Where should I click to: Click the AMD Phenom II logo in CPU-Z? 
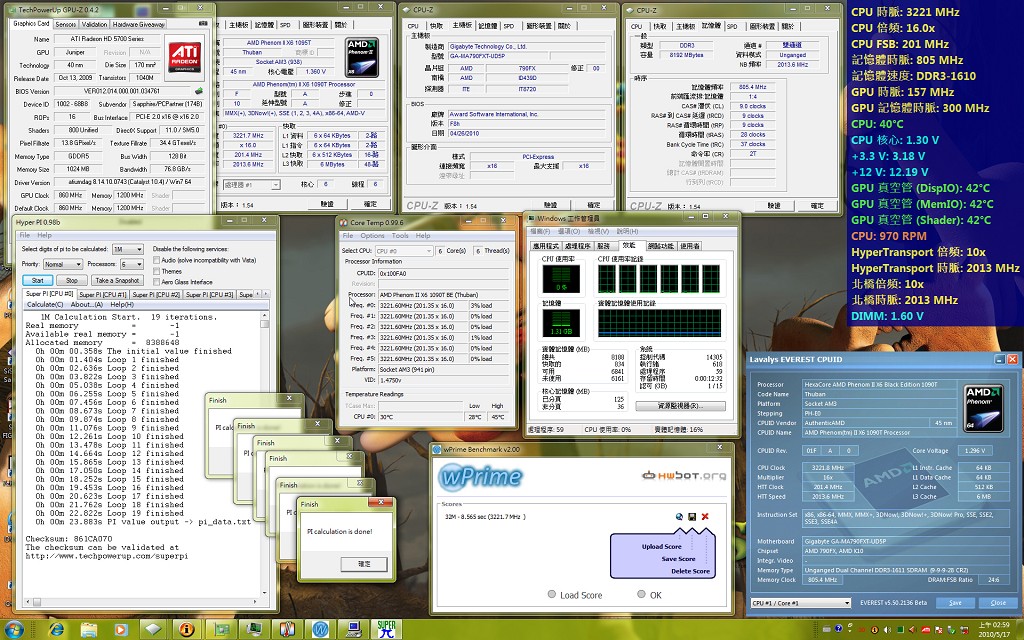click(x=362, y=57)
